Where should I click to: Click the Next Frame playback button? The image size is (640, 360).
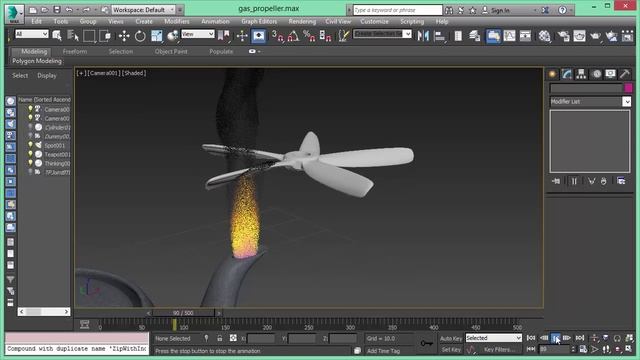tap(567, 338)
